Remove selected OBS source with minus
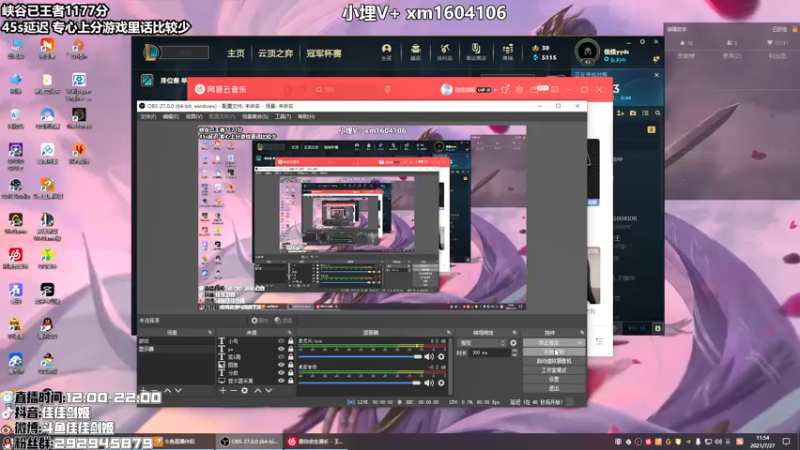Image resolution: width=800 pixels, height=450 pixels. (233, 390)
